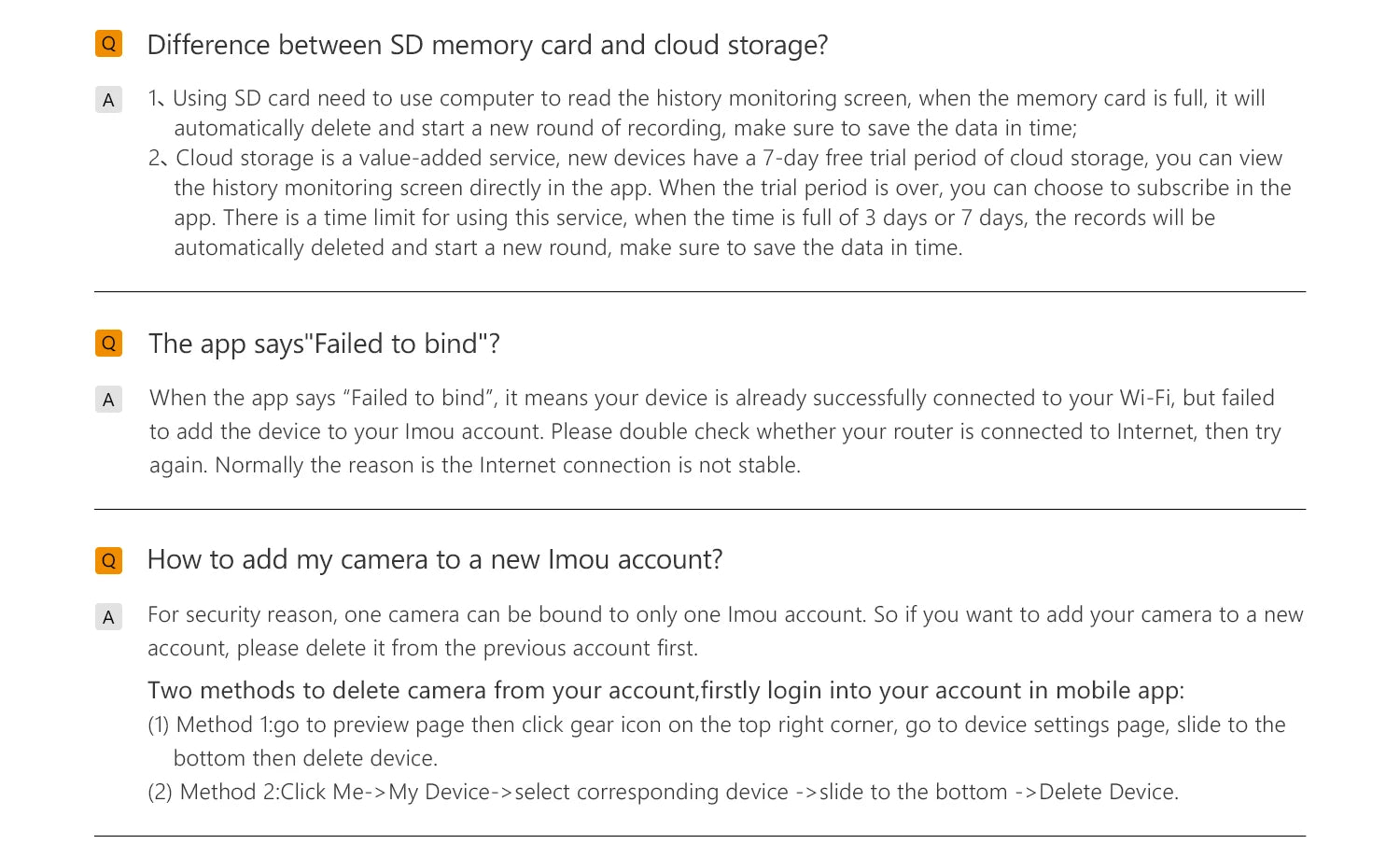Select the 'Difference between SD memory card and cloud storage?' heading
This screenshot has width=1400, height=844.
487,45
